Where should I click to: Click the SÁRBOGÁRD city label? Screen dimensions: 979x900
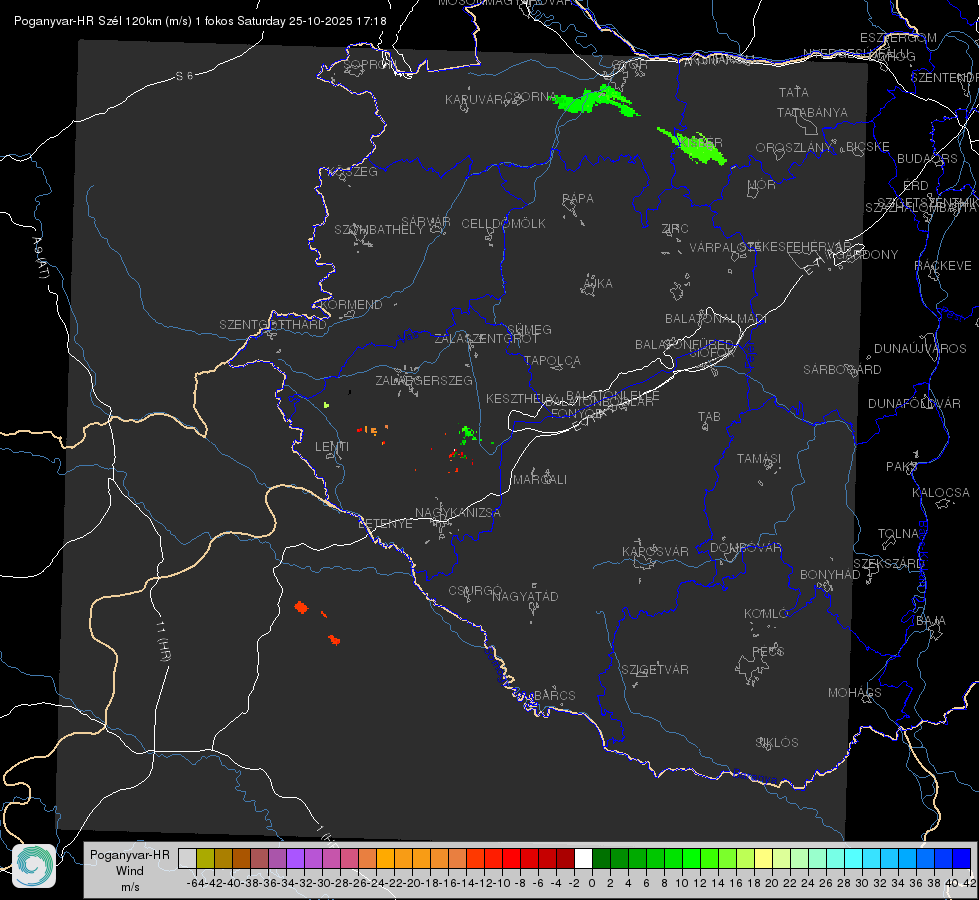click(x=842, y=370)
